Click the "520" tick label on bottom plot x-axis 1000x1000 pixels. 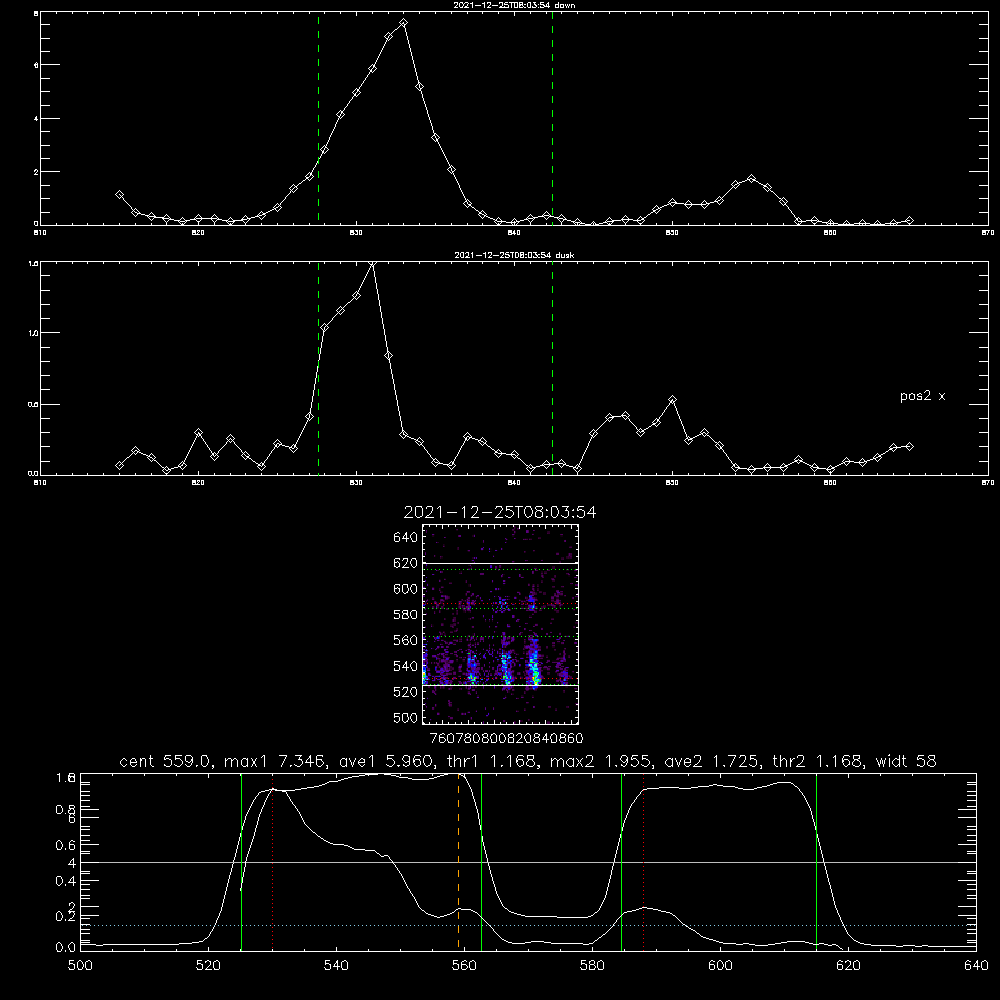(208, 966)
